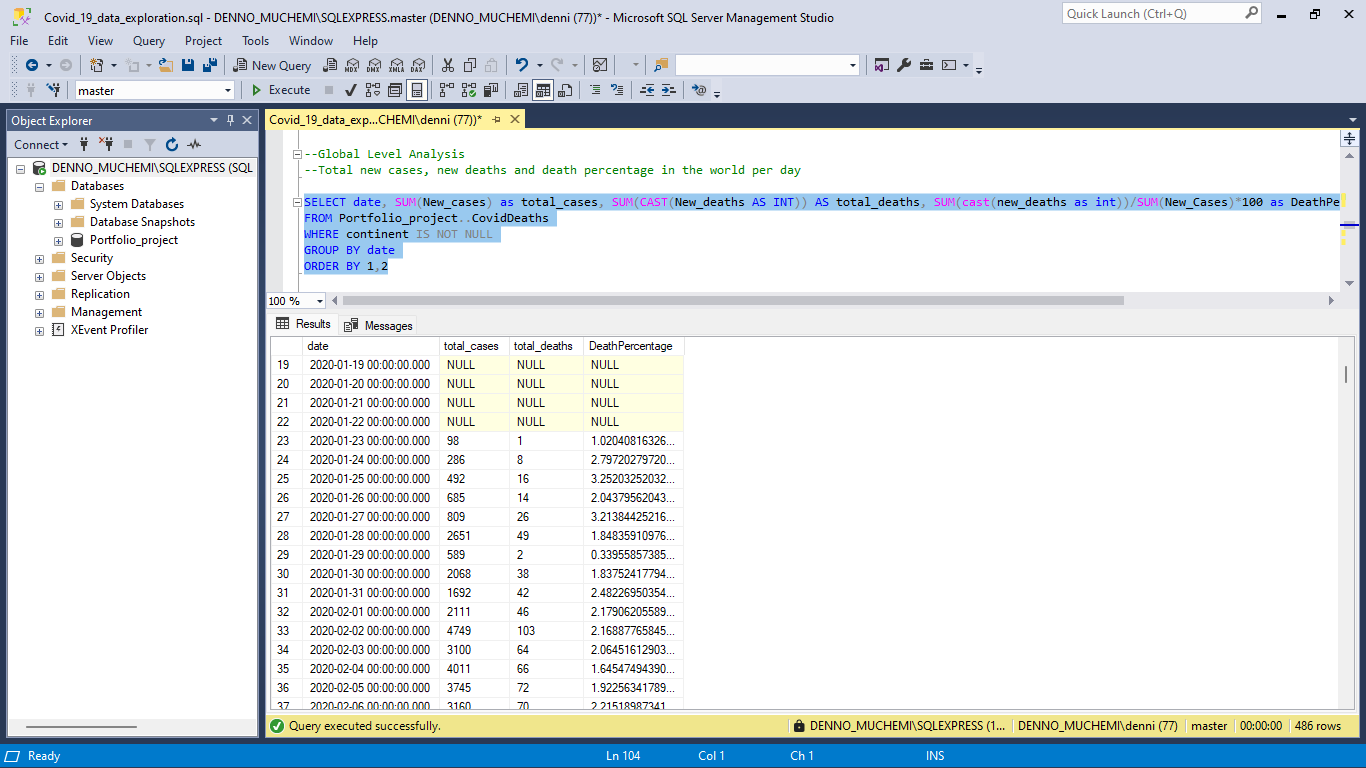This screenshot has width=1366, height=768.
Task: Click the results grid vertical scrollbar thumb
Action: [x=1346, y=374]
